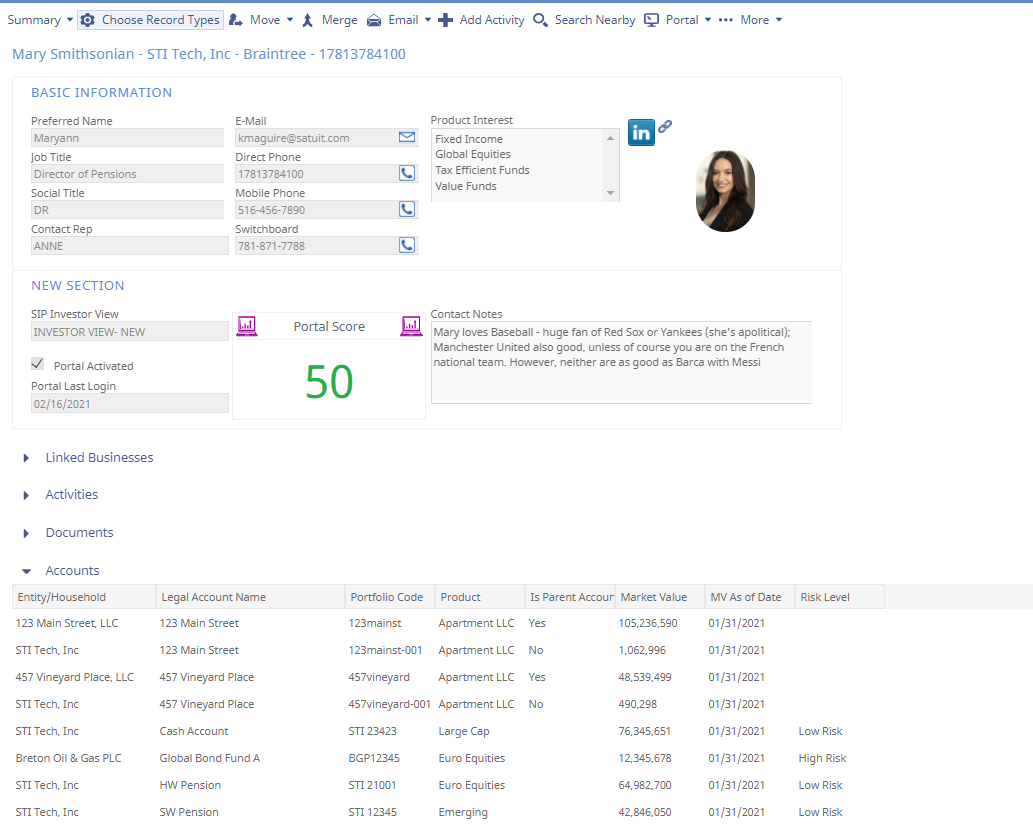1033x837 pixels.
Task: Open the Mary Smithsonian record title link
Action: coord(209,54)
